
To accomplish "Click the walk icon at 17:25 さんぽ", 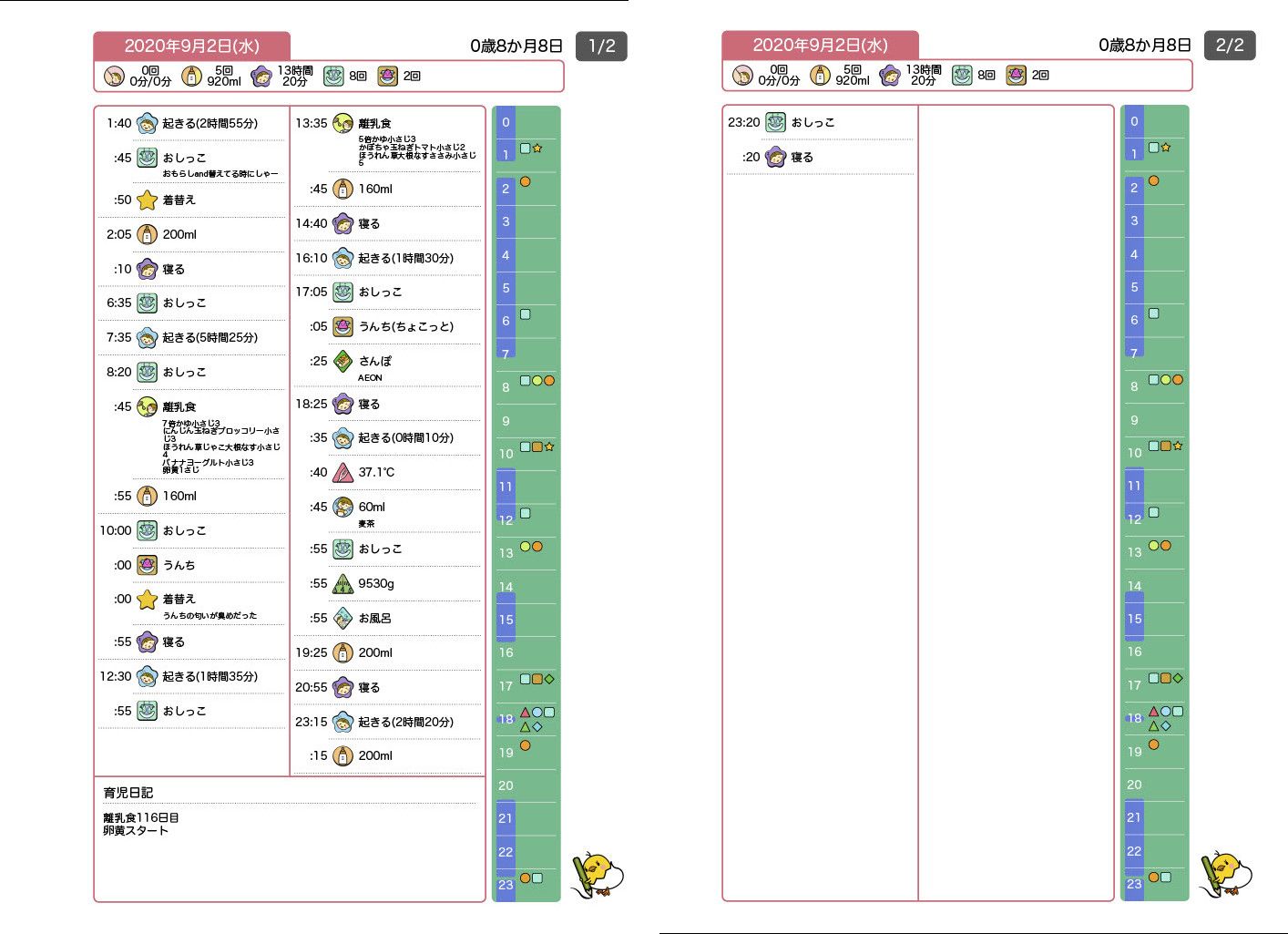I will pyautogui.click(x=342, y=361).
